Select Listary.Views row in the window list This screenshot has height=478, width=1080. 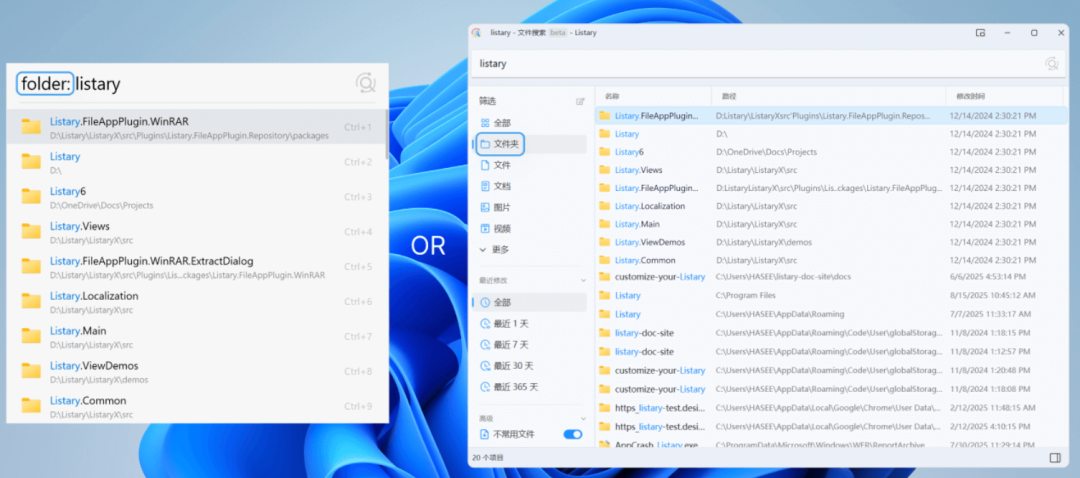(x=831, y=169)
